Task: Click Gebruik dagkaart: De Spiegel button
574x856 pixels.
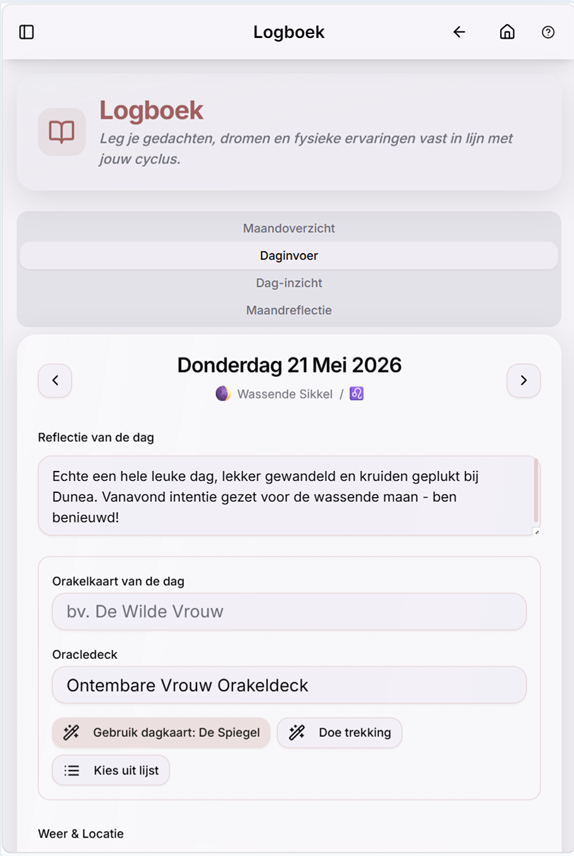Action: coord(161,733)
